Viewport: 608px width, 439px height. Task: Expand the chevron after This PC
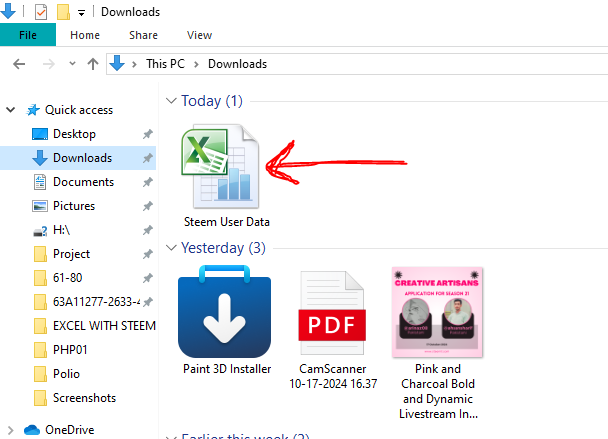coord(196,64)
